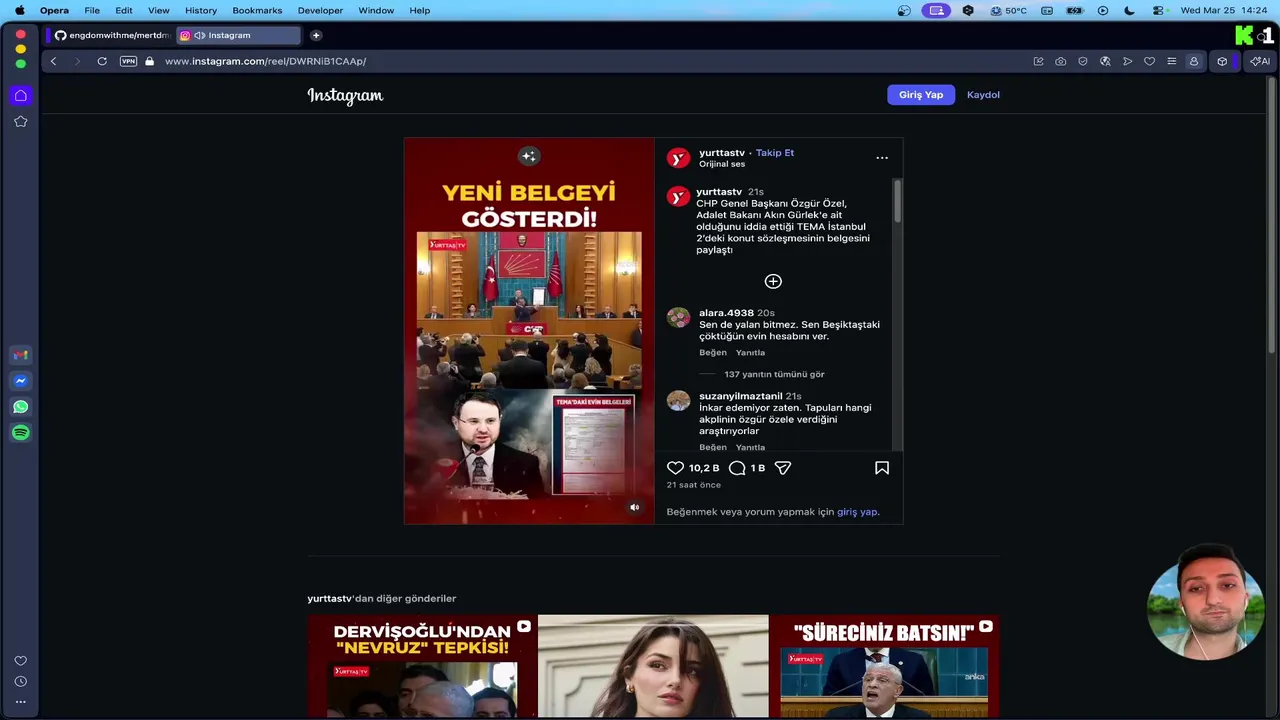This screenshot has width=1280, height=720.
Task: Open the File menu
Action: click(92, 10)
